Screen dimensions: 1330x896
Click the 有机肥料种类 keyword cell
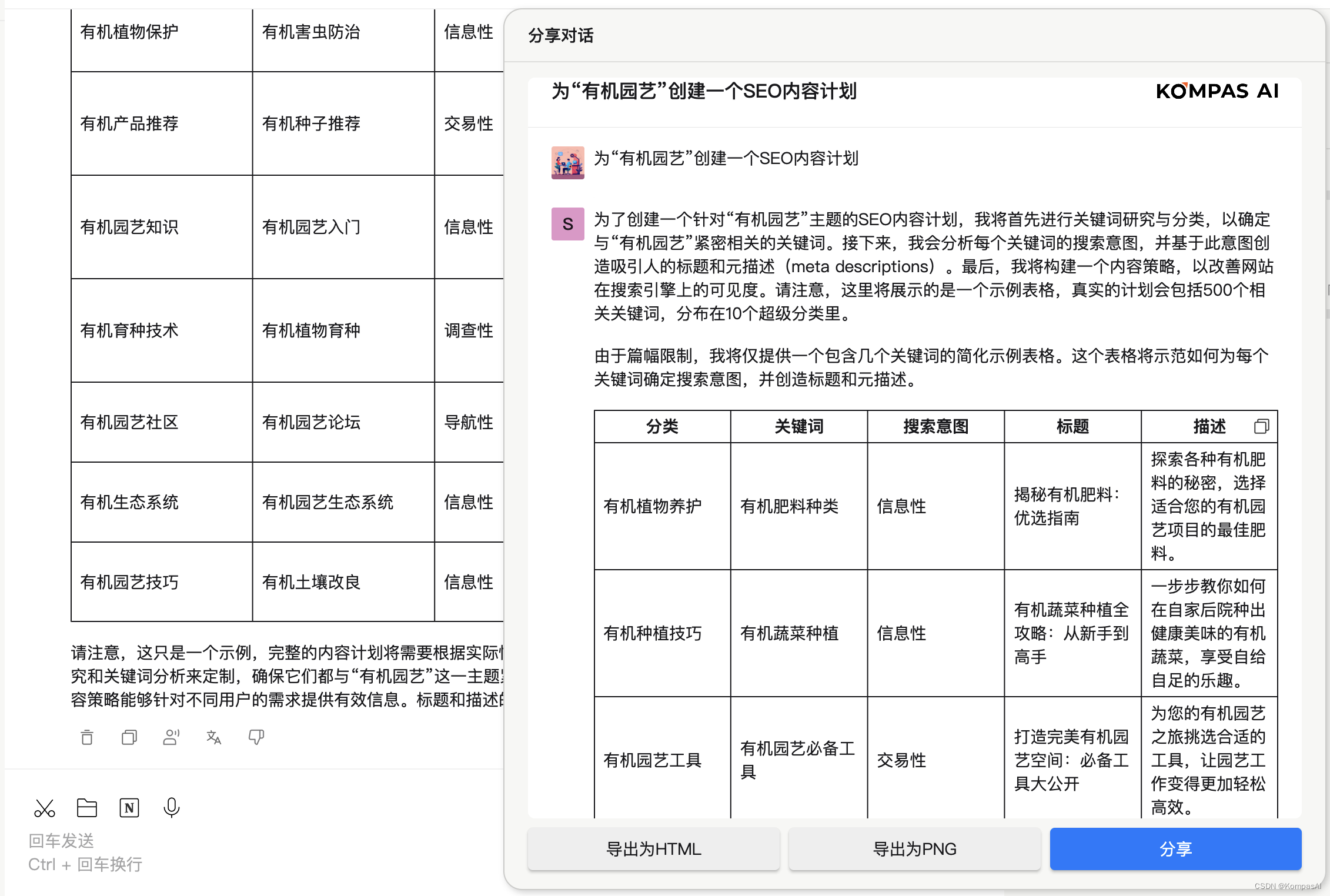click(789, 506)
